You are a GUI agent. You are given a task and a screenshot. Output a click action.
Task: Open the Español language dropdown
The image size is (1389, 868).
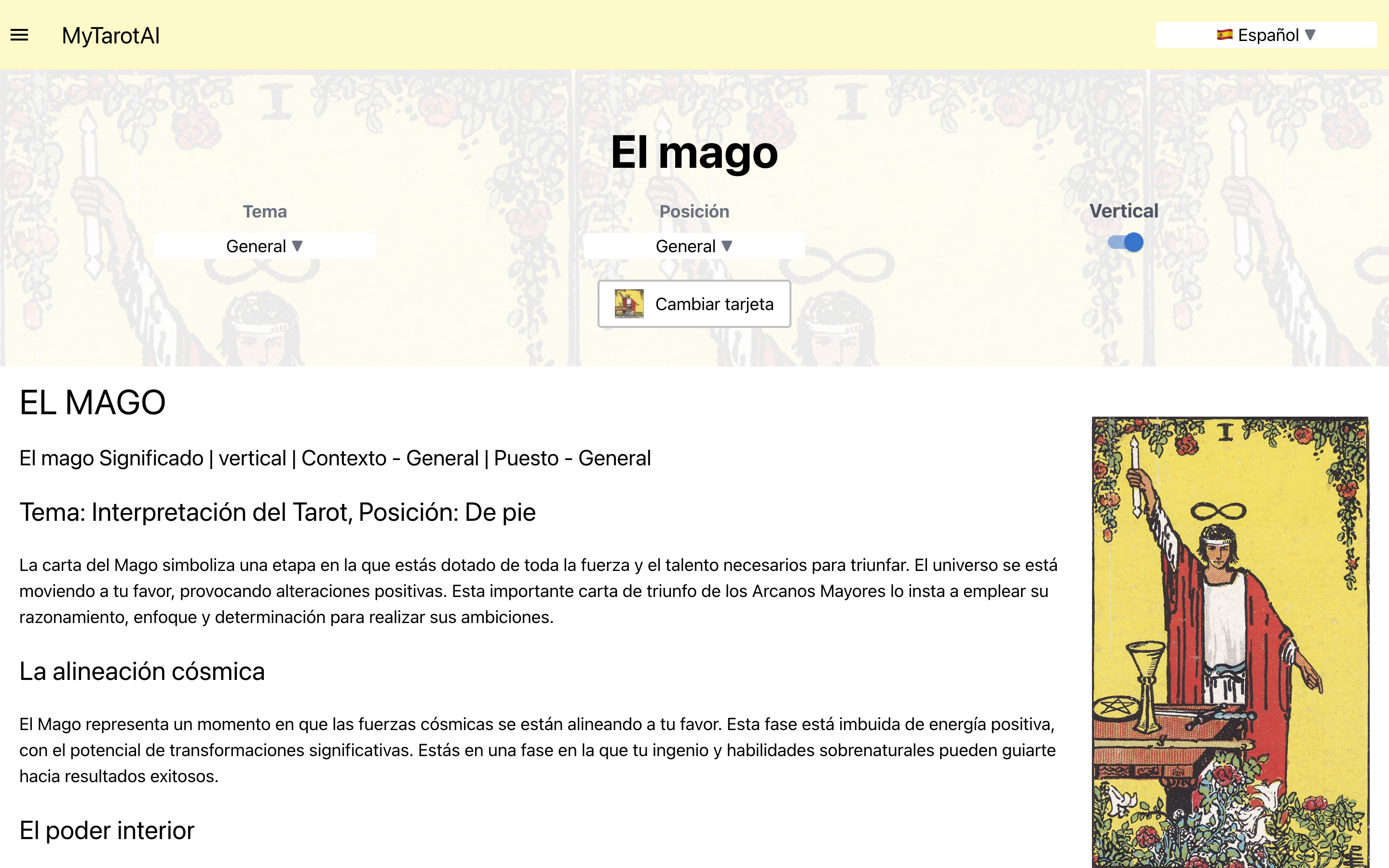[1266, 35]
